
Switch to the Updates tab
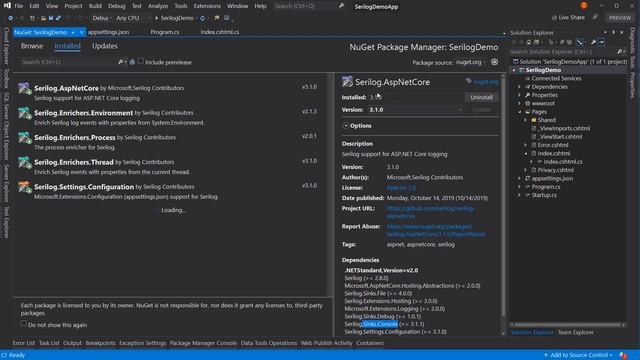pyautogui.click(x=105, y=46)
